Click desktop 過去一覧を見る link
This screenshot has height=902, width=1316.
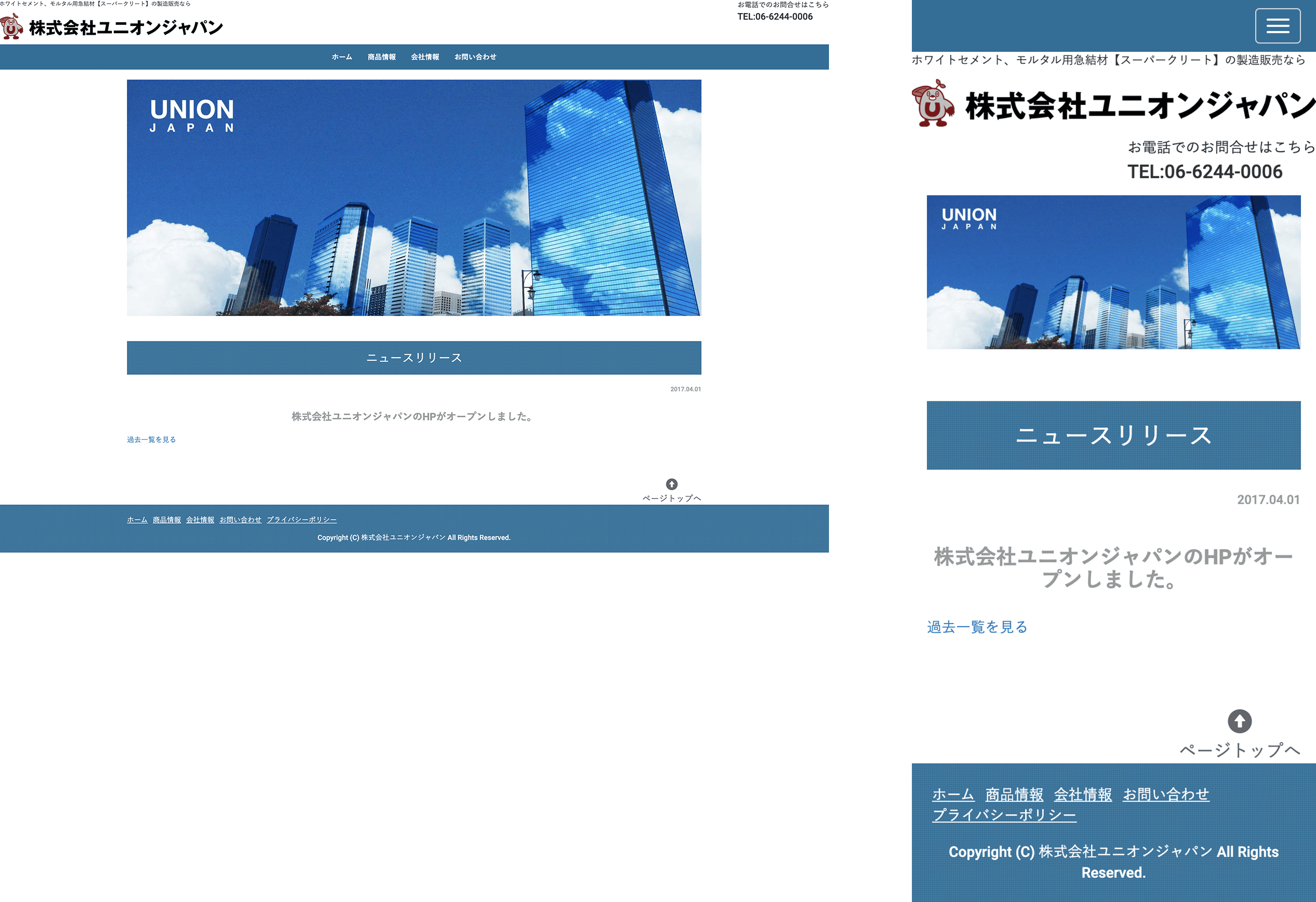pyautogui.click(x=151, y=440)
